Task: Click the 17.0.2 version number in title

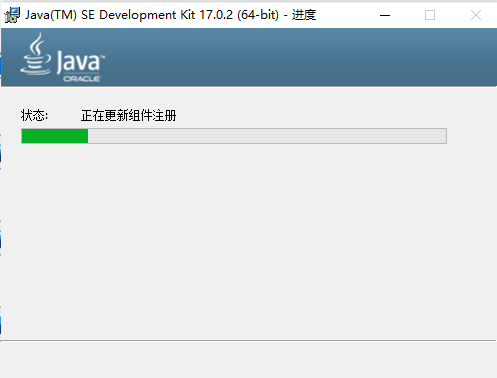Action: [216, 15]
